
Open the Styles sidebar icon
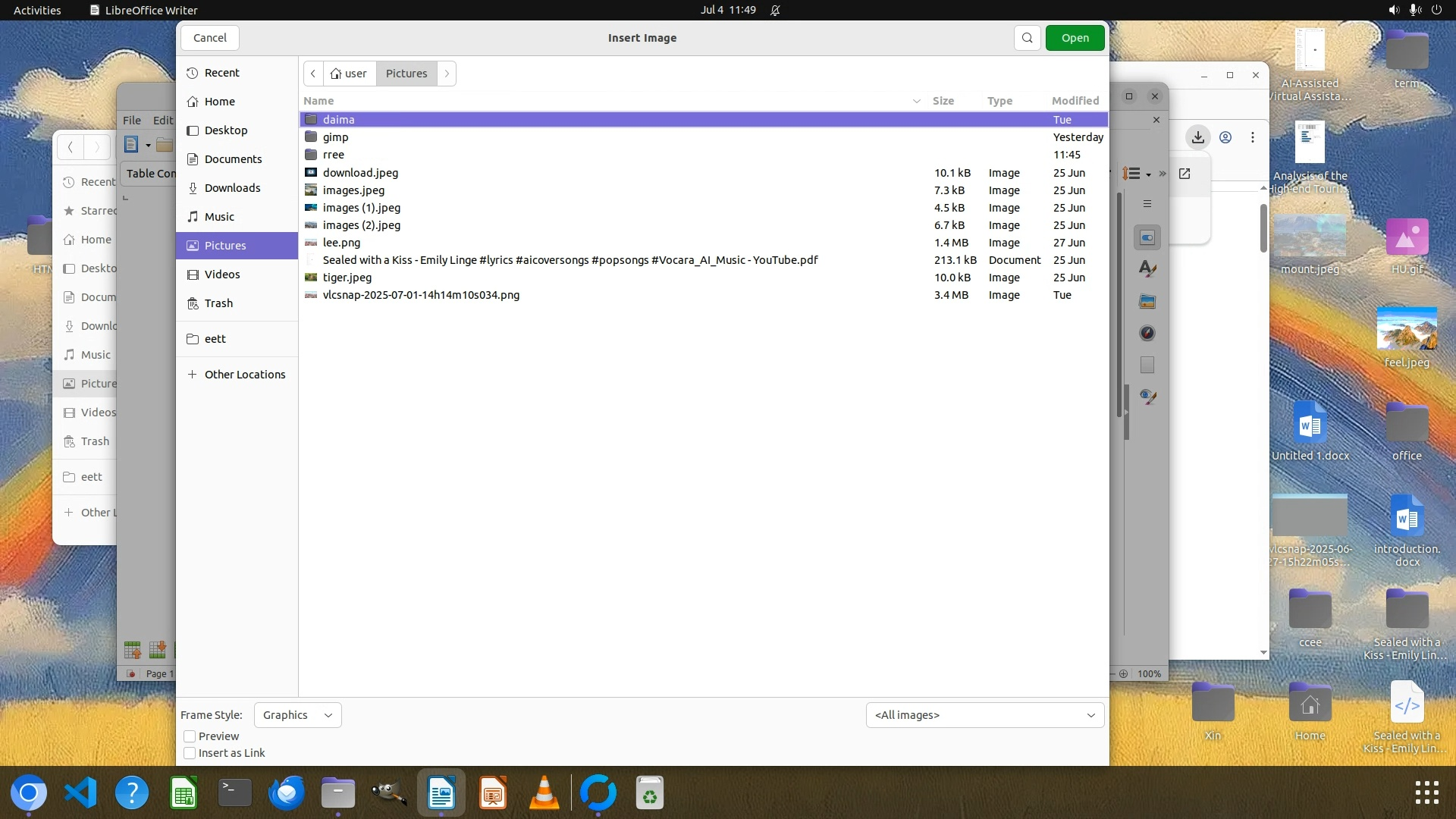pyautogui.click(x=1147, y=269)
